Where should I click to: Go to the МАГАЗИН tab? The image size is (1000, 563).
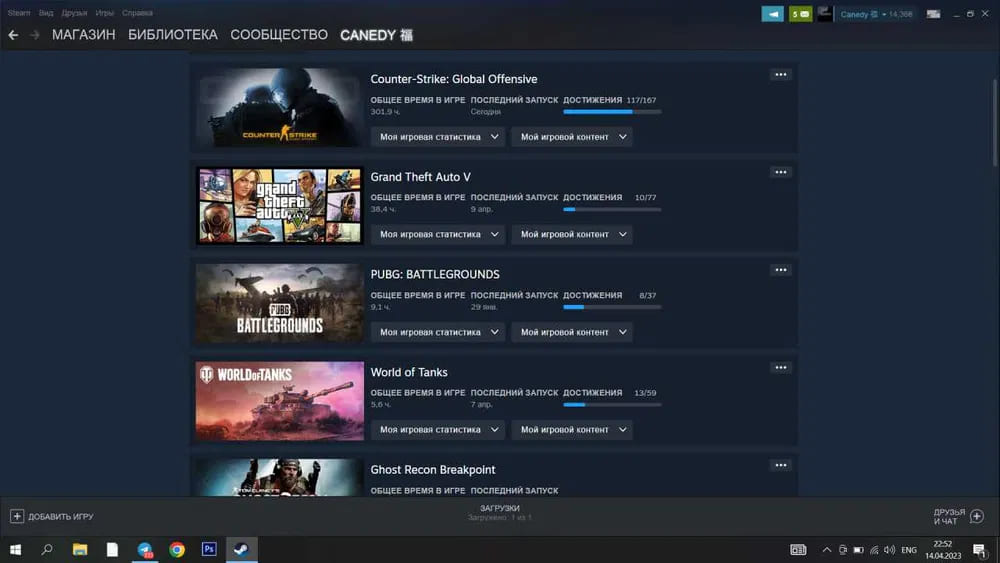84,35
